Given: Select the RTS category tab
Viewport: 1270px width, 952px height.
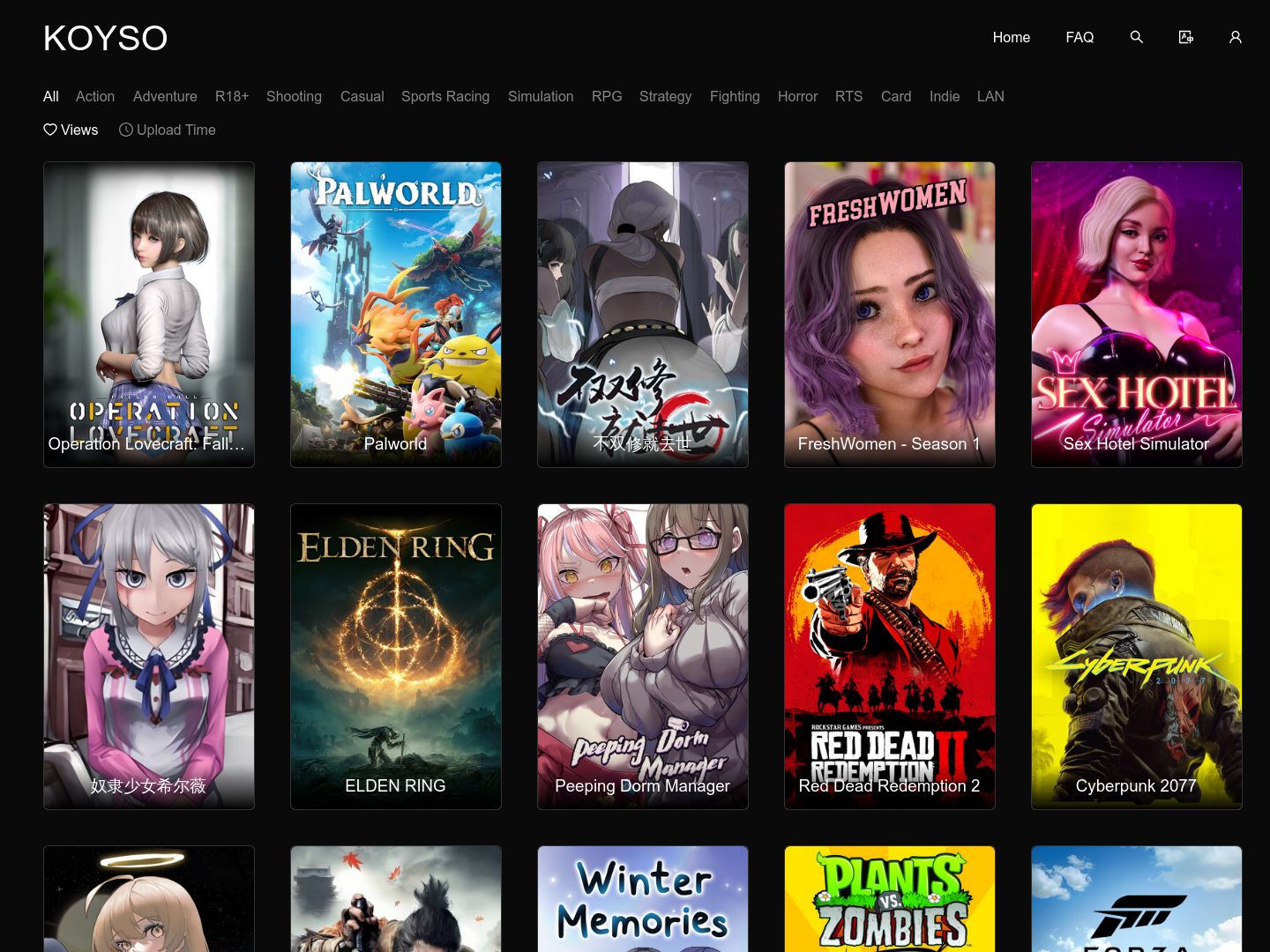Looking at the screenshot, I should point(849,96).
